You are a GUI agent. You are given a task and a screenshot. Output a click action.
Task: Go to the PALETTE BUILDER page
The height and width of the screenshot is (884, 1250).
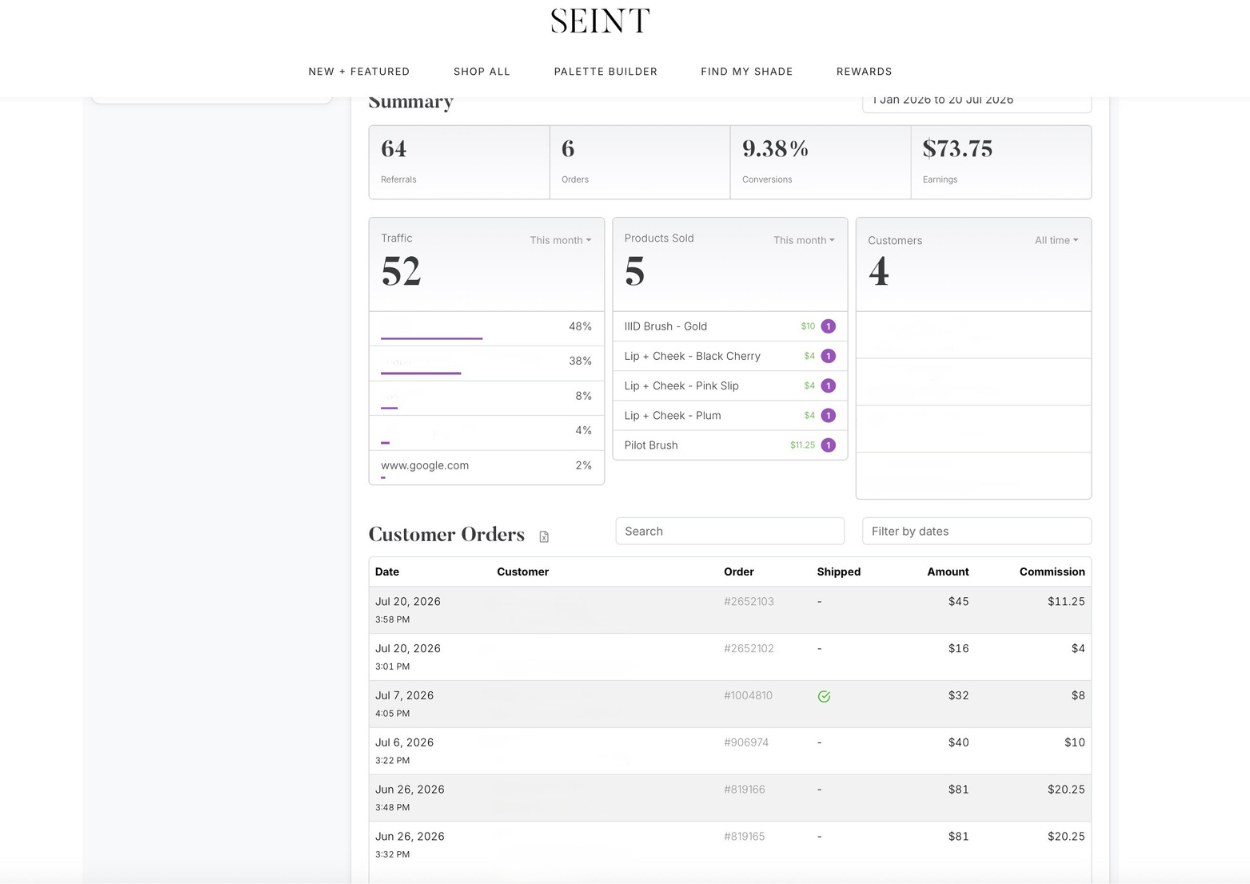(606, 72)
